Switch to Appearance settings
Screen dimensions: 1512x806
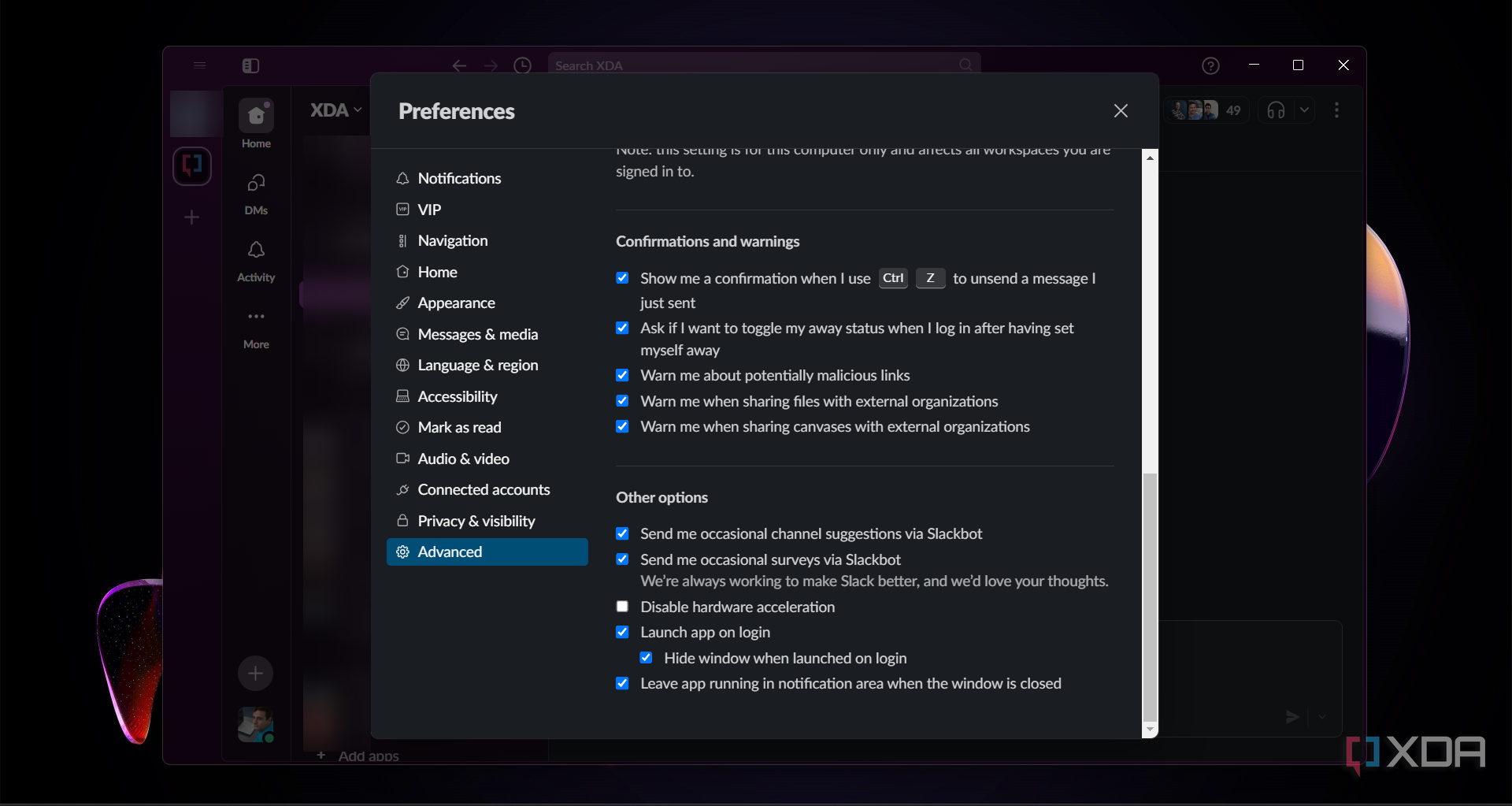487,303
